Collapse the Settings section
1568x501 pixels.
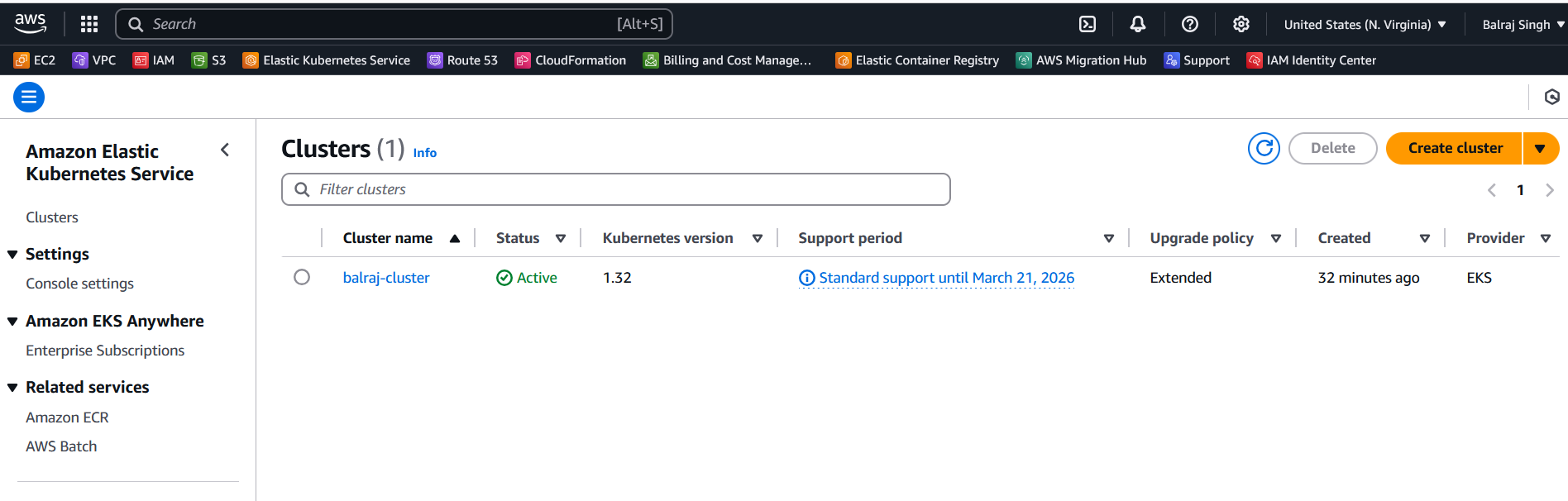point(12,255)
